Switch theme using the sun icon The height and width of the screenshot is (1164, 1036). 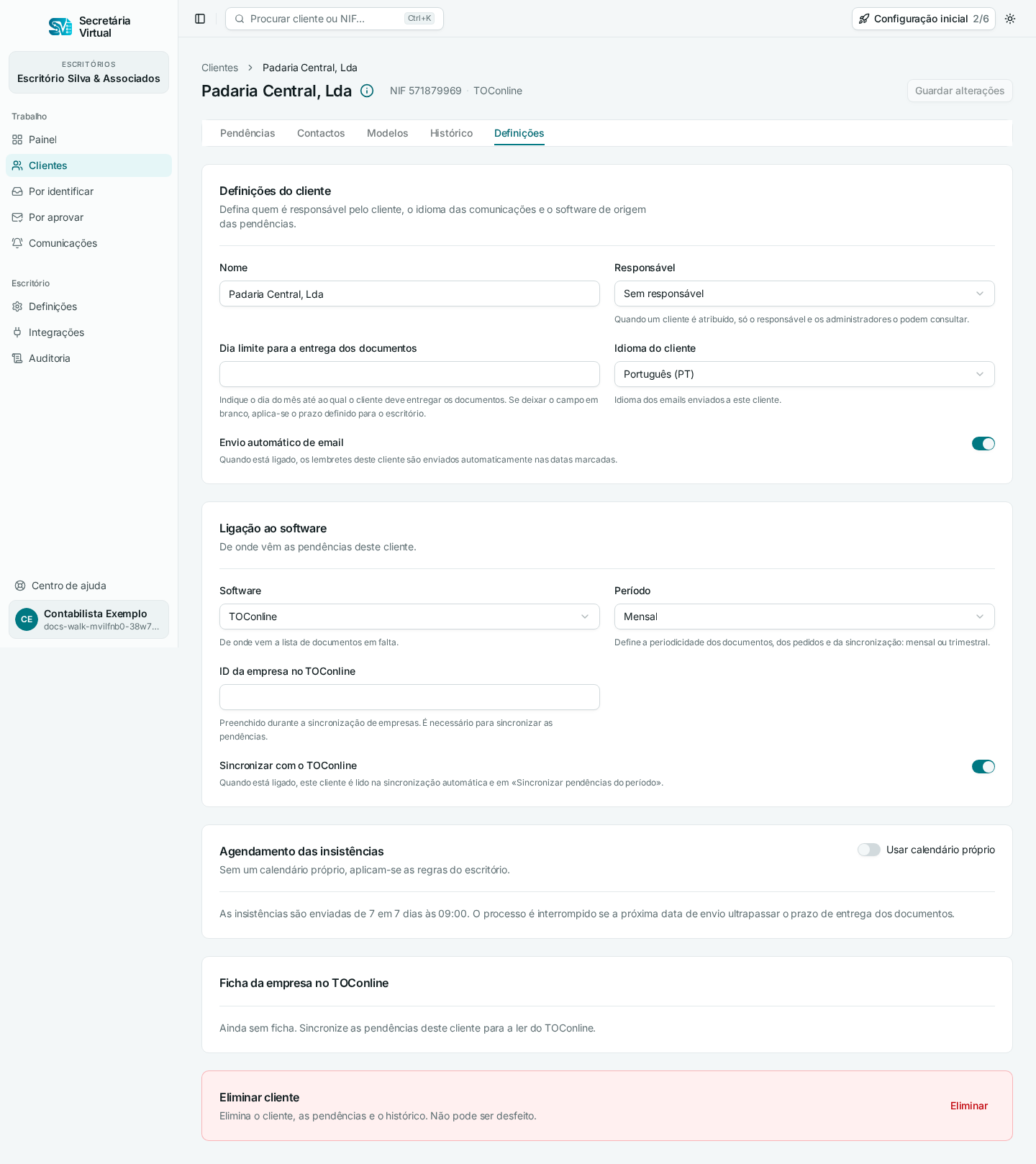(x=1010, y=19)
